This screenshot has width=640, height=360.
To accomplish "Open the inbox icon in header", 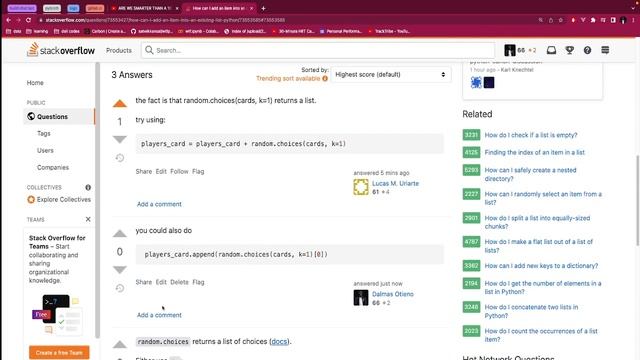I will (x=551, y=50).
